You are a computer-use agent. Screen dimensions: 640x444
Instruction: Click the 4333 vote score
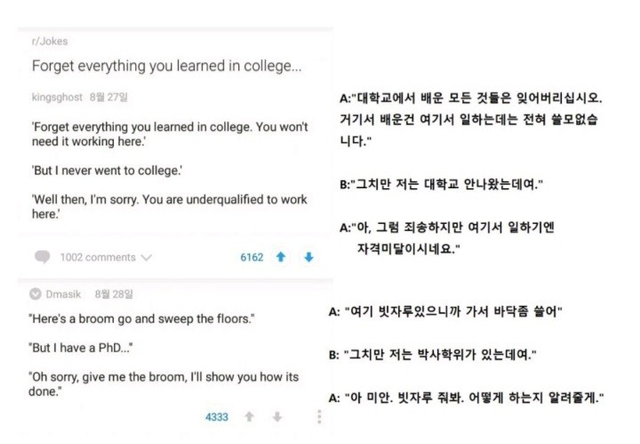[x=218, y=415]
